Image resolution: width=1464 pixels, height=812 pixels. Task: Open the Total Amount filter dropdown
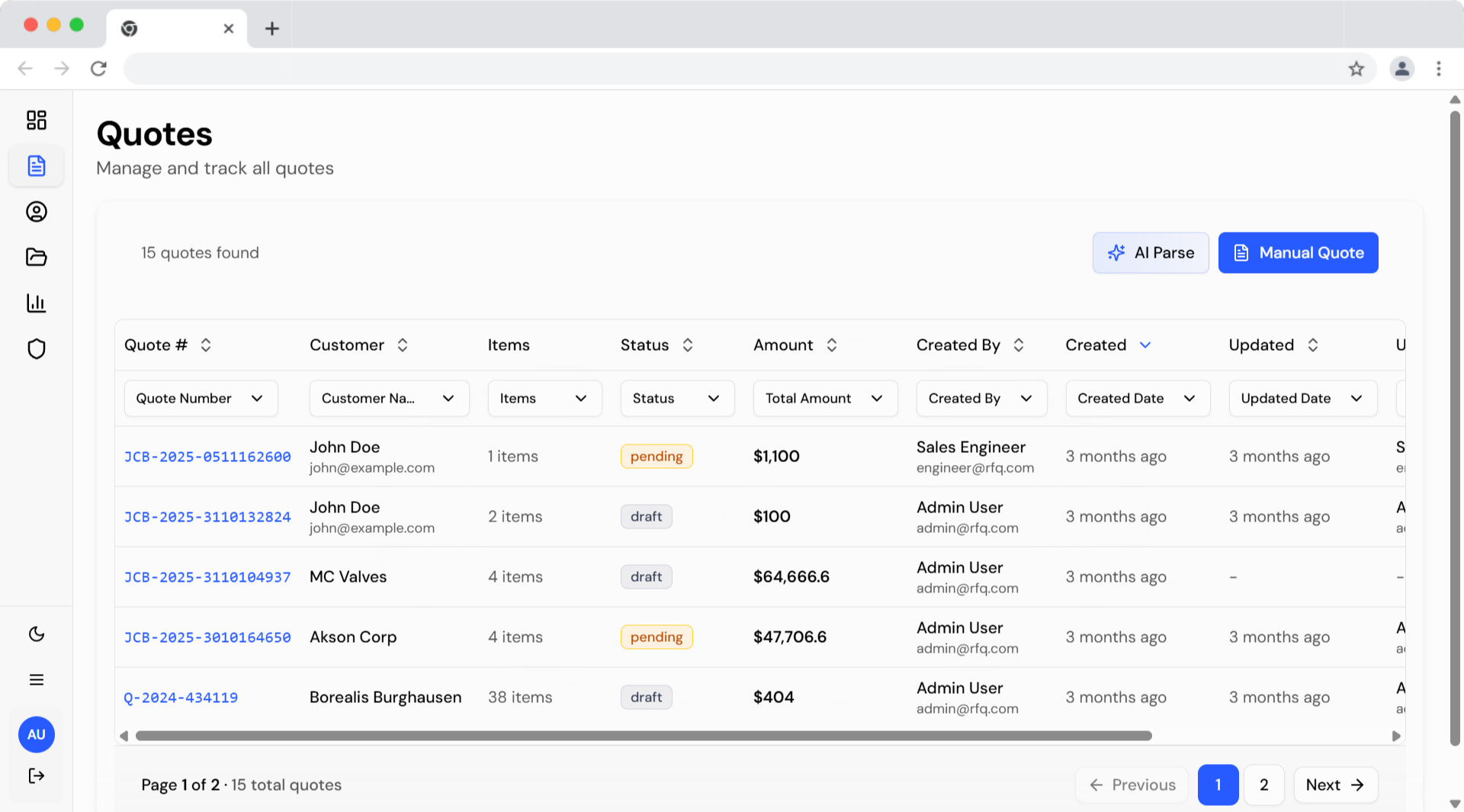(x=825, y=398)
